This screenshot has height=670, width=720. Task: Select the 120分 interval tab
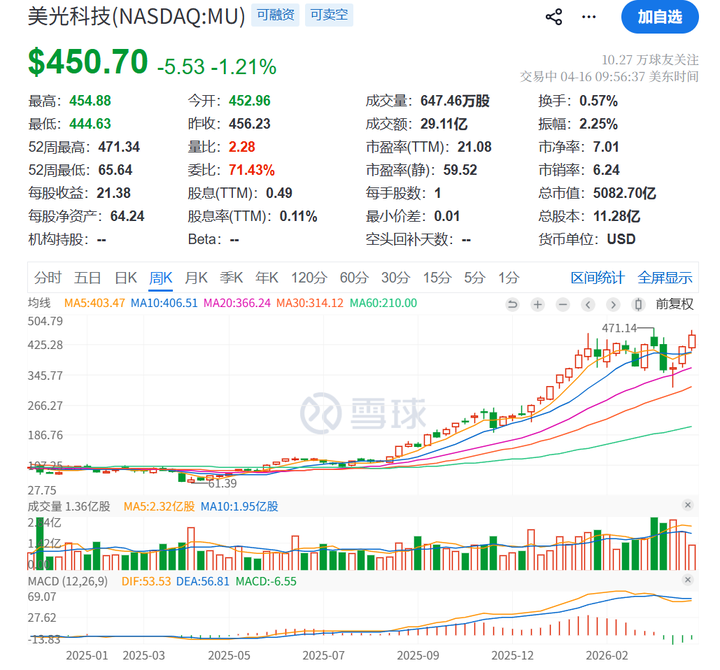pyautogui.click(x=309, y=277)
